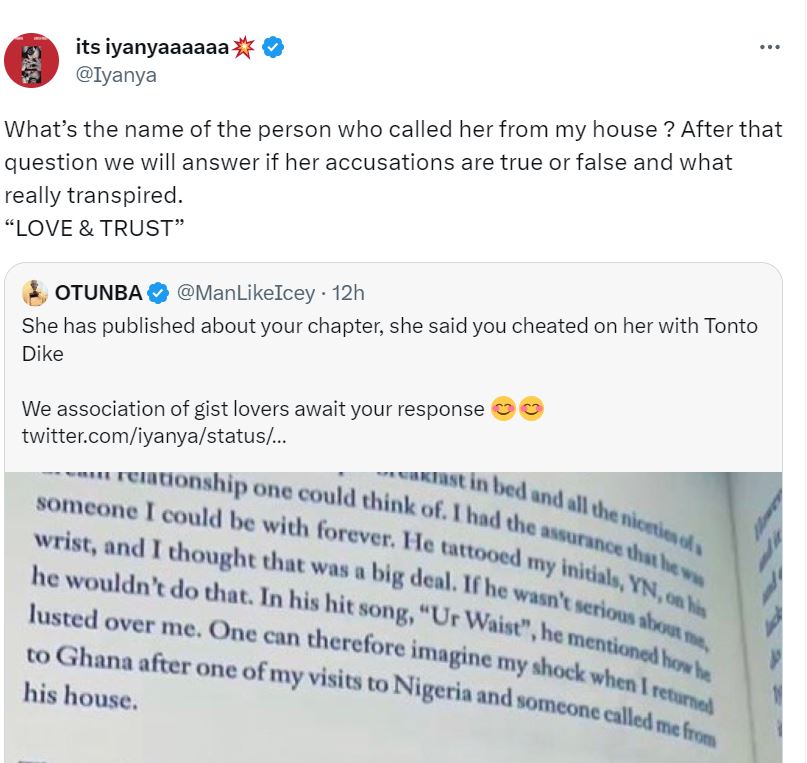
Task: Click the gist lovers await response line
Action: pyautogui.click(x=253, y=409)
